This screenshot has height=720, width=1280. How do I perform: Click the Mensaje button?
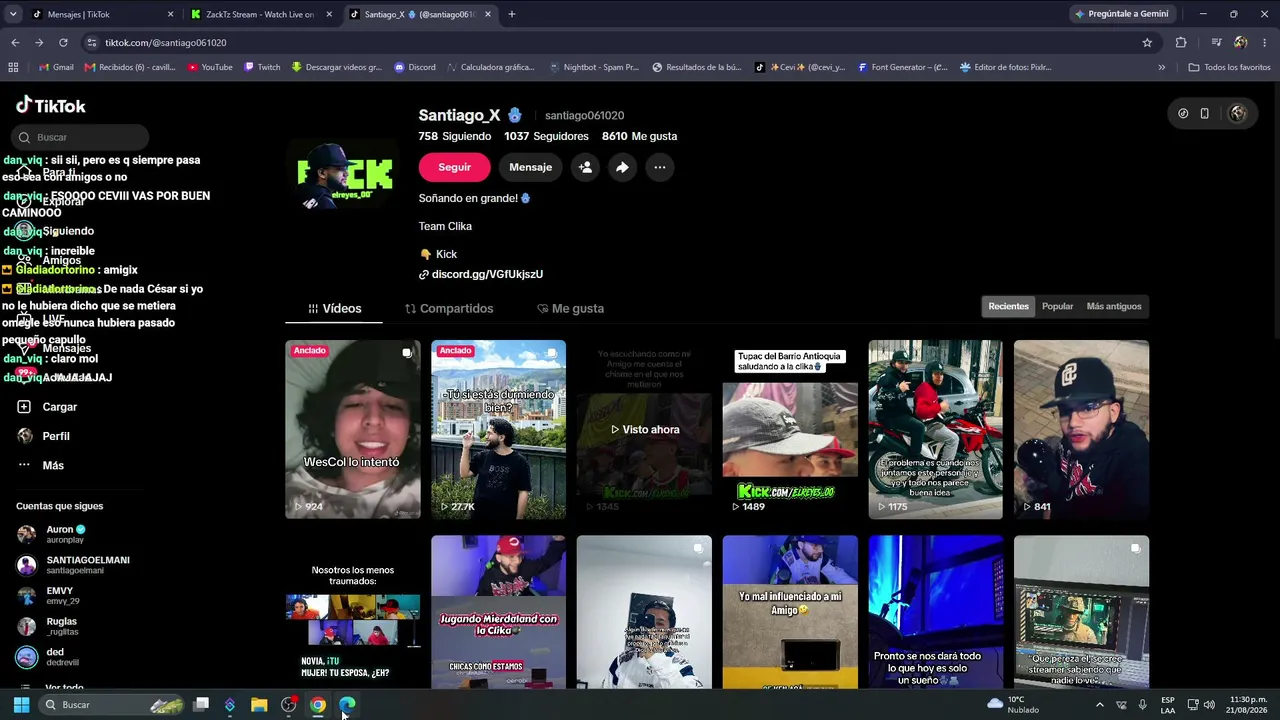pyautogui.click(x=530, y=167)
